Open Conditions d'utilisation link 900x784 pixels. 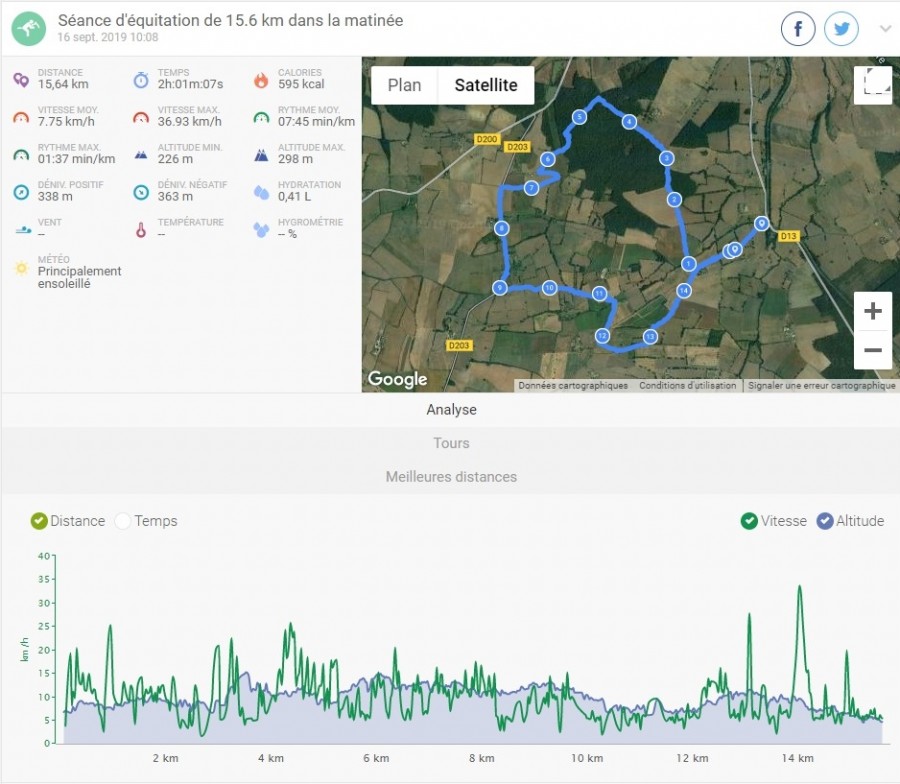coord(688,386)
